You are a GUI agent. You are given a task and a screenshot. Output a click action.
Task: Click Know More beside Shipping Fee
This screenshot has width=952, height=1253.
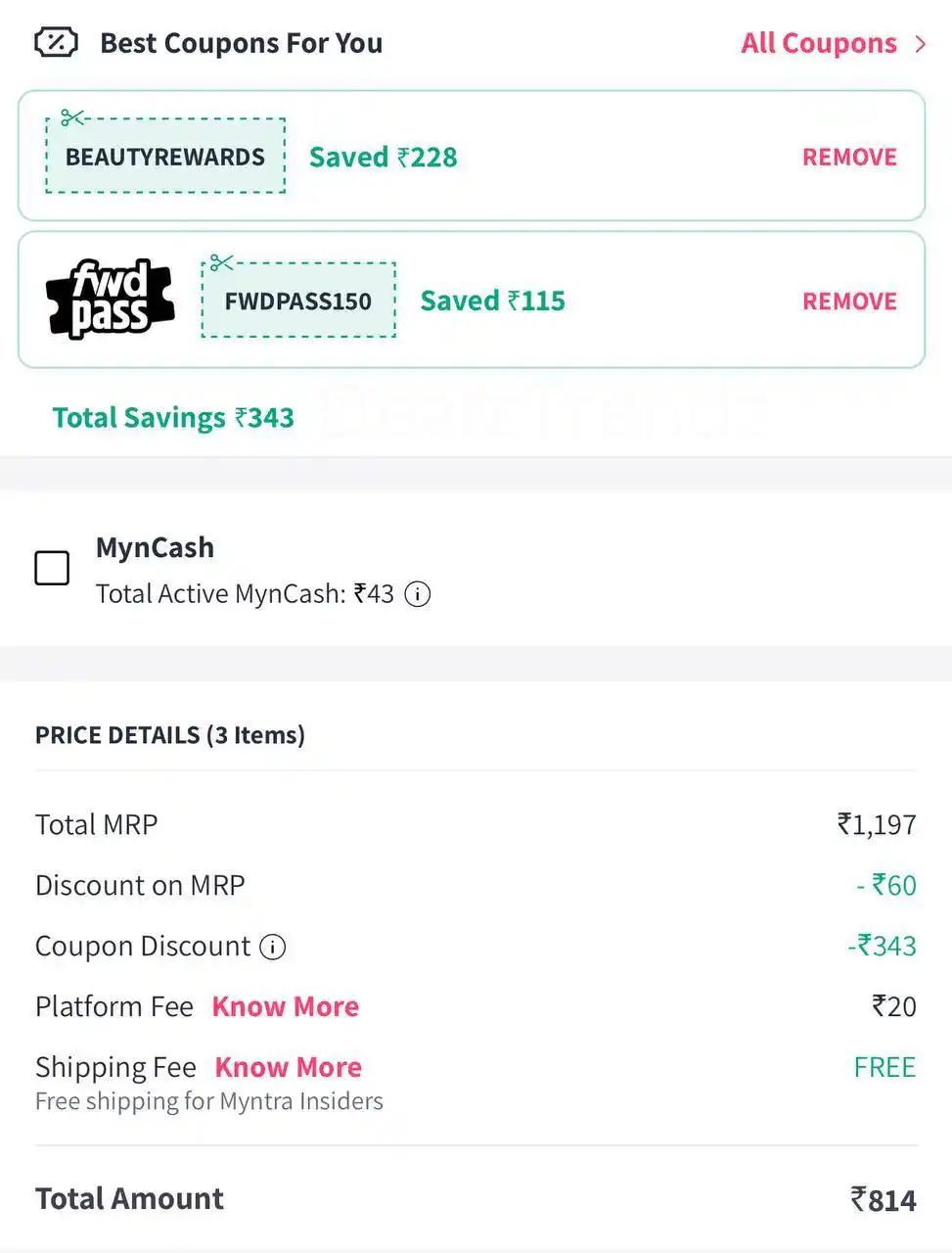tap(288, 1067)
